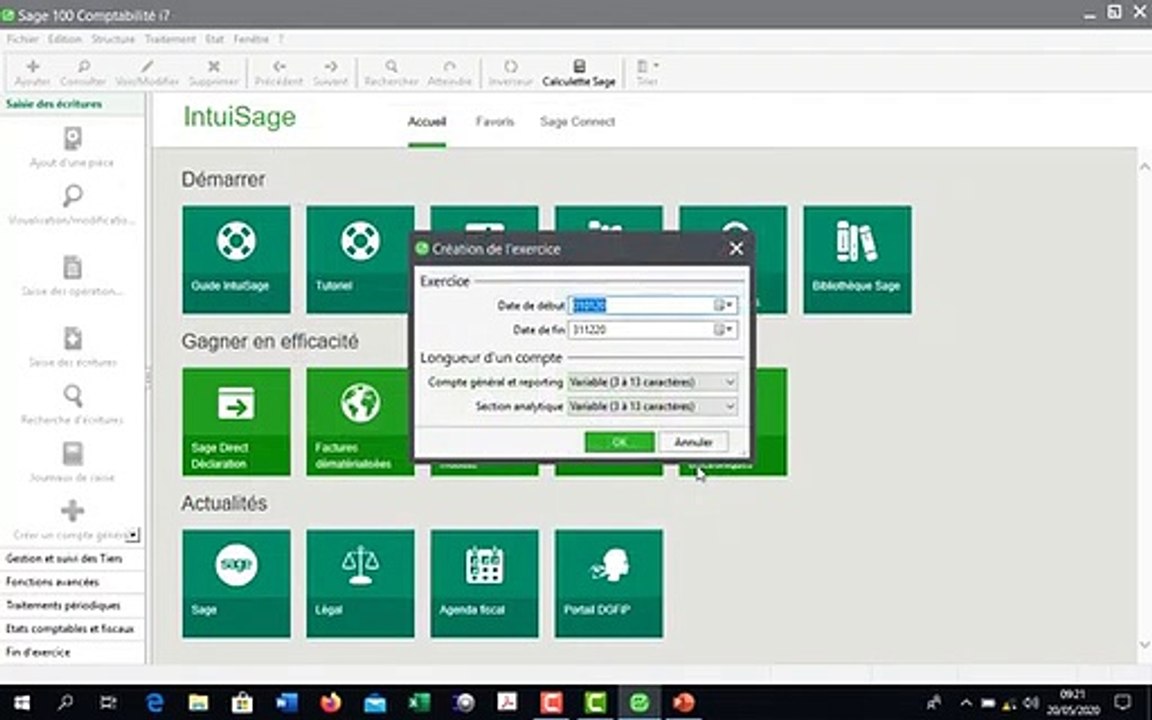Click sidebar scroll-down arrow button

pyautogui.click(x=133, y=535)
